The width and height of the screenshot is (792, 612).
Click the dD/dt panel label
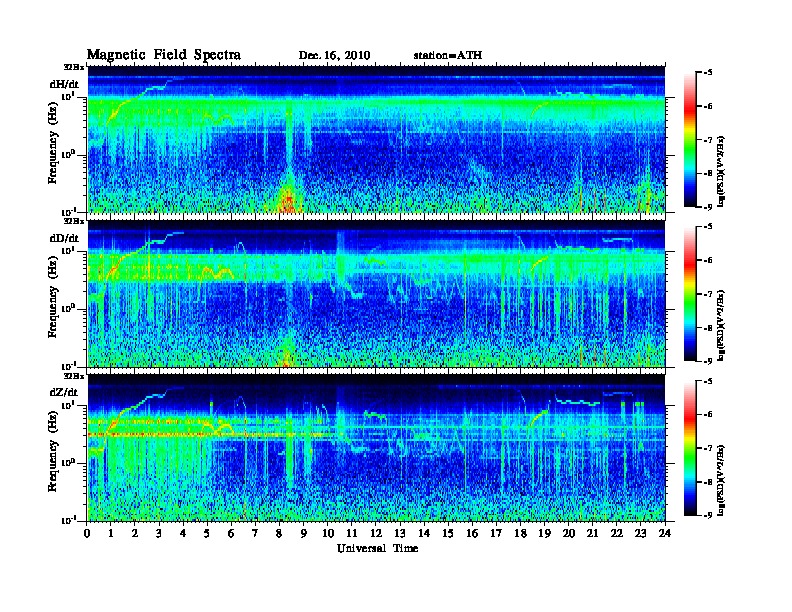64,238
